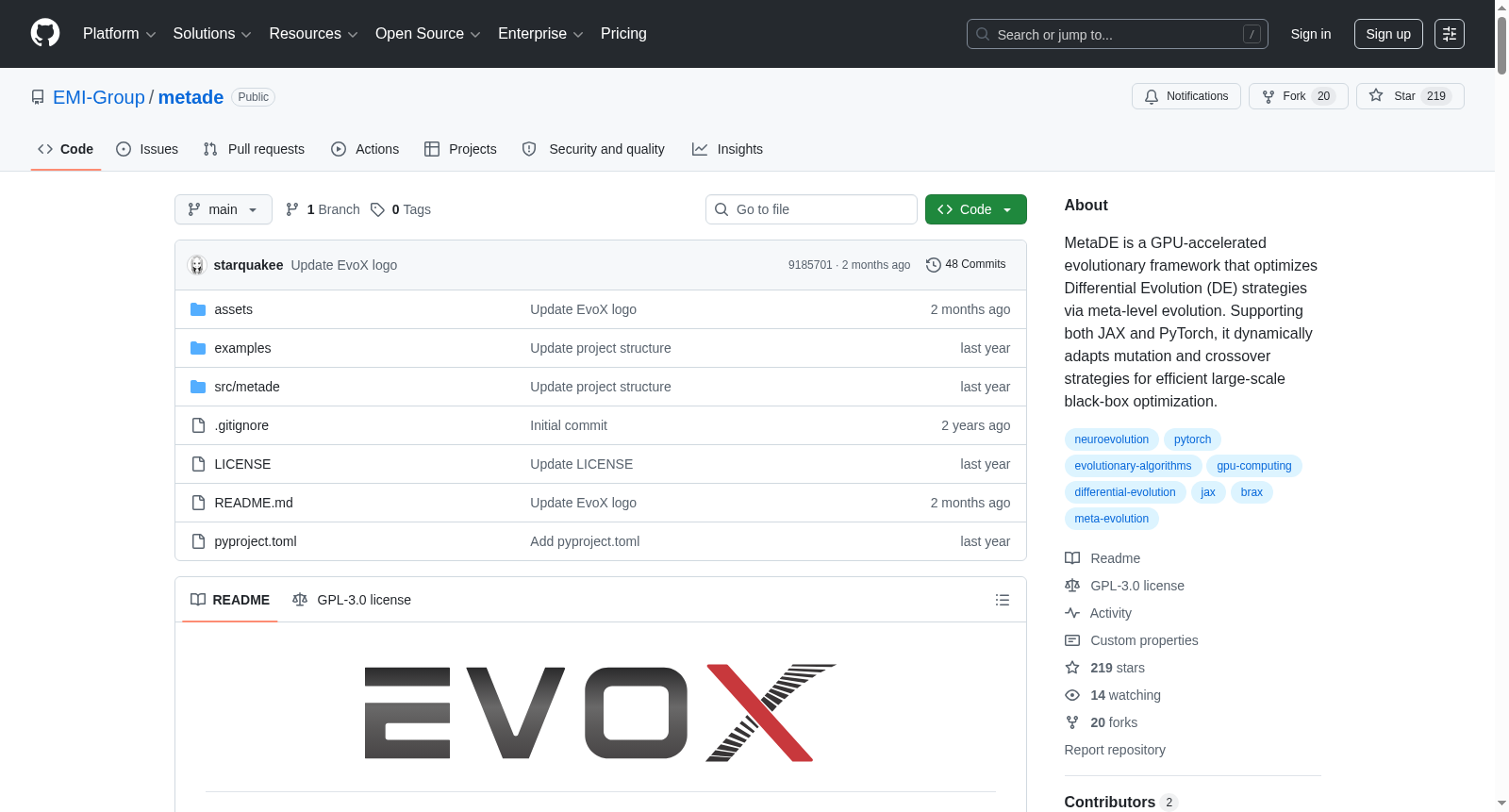The height and width of the screenshot is (812, 1509).
Task: Click the star icon in Star button
Action: pos(1376,96)
